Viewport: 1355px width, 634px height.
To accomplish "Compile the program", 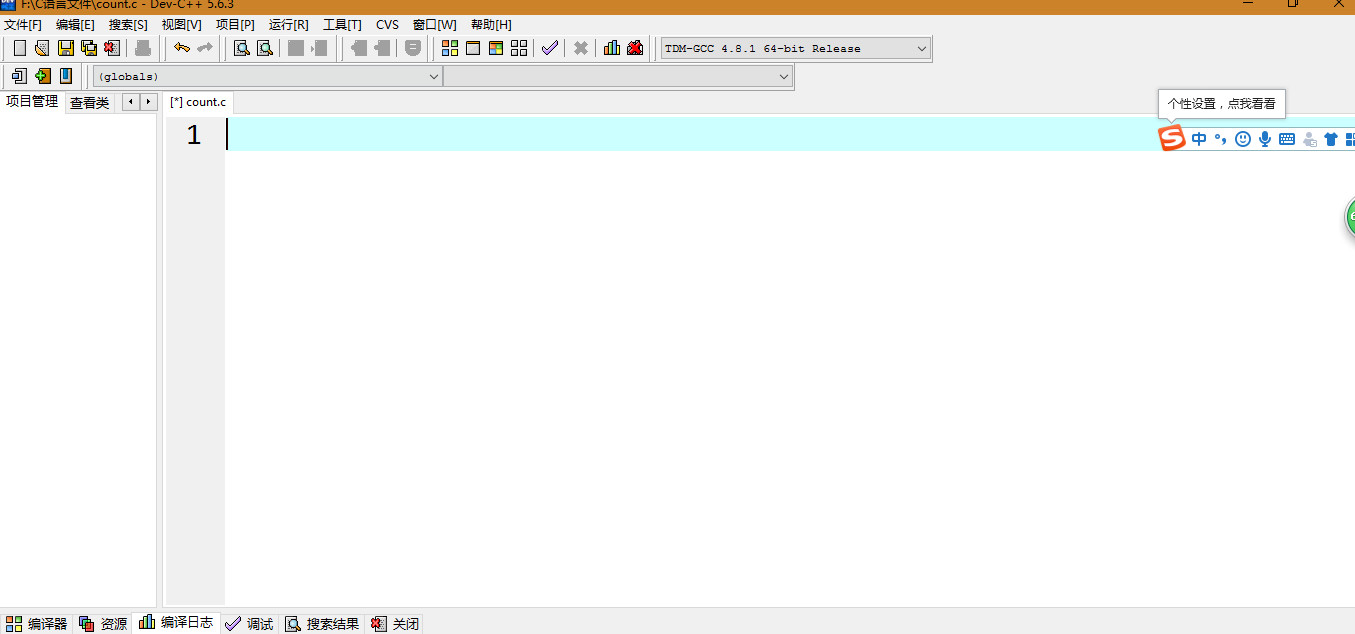I will (450, 48).
